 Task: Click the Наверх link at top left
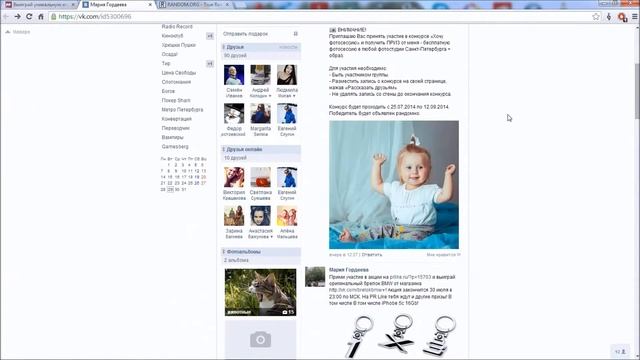[x=18, y=32]
